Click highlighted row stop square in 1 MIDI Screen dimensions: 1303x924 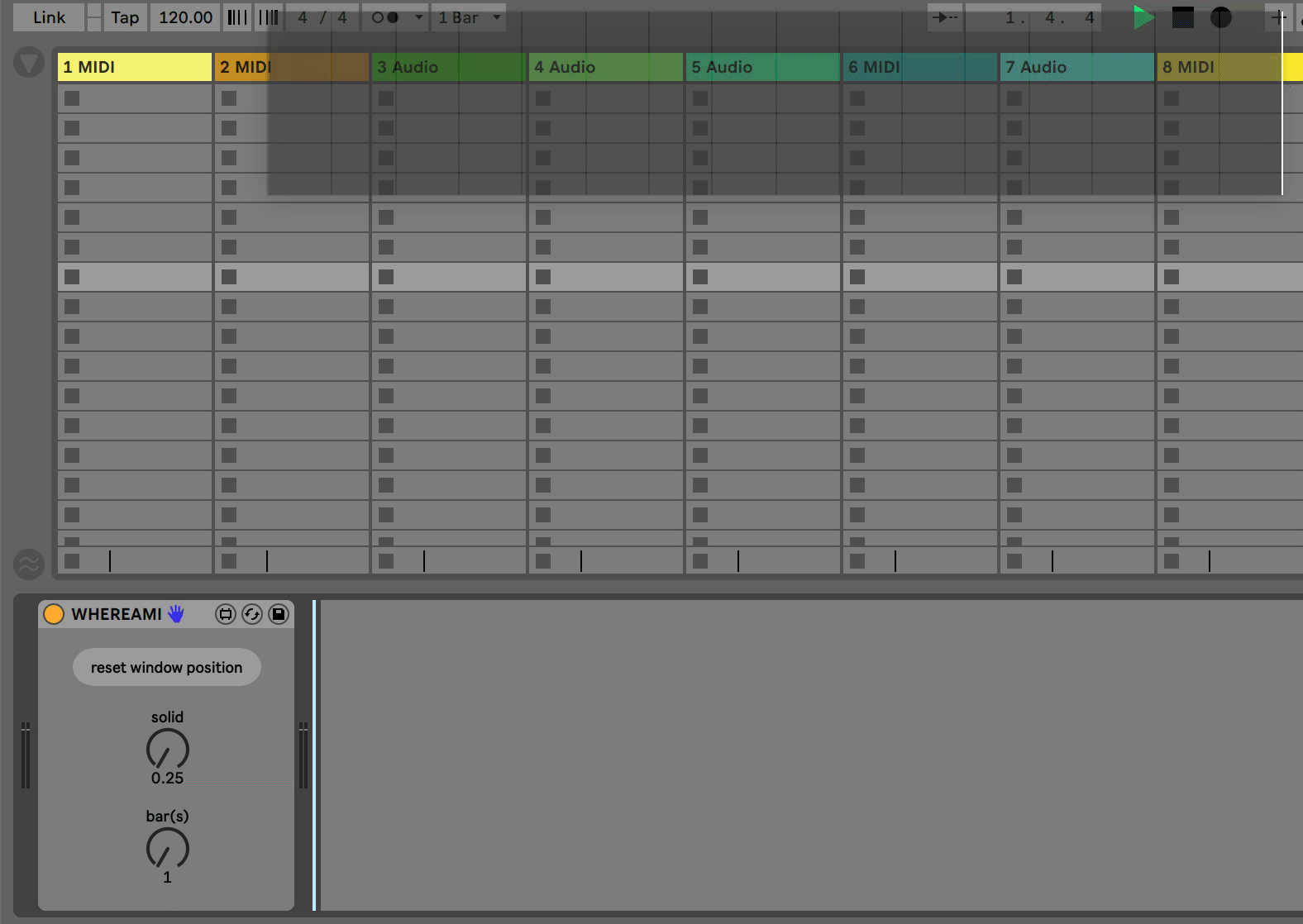coord(72,277)
